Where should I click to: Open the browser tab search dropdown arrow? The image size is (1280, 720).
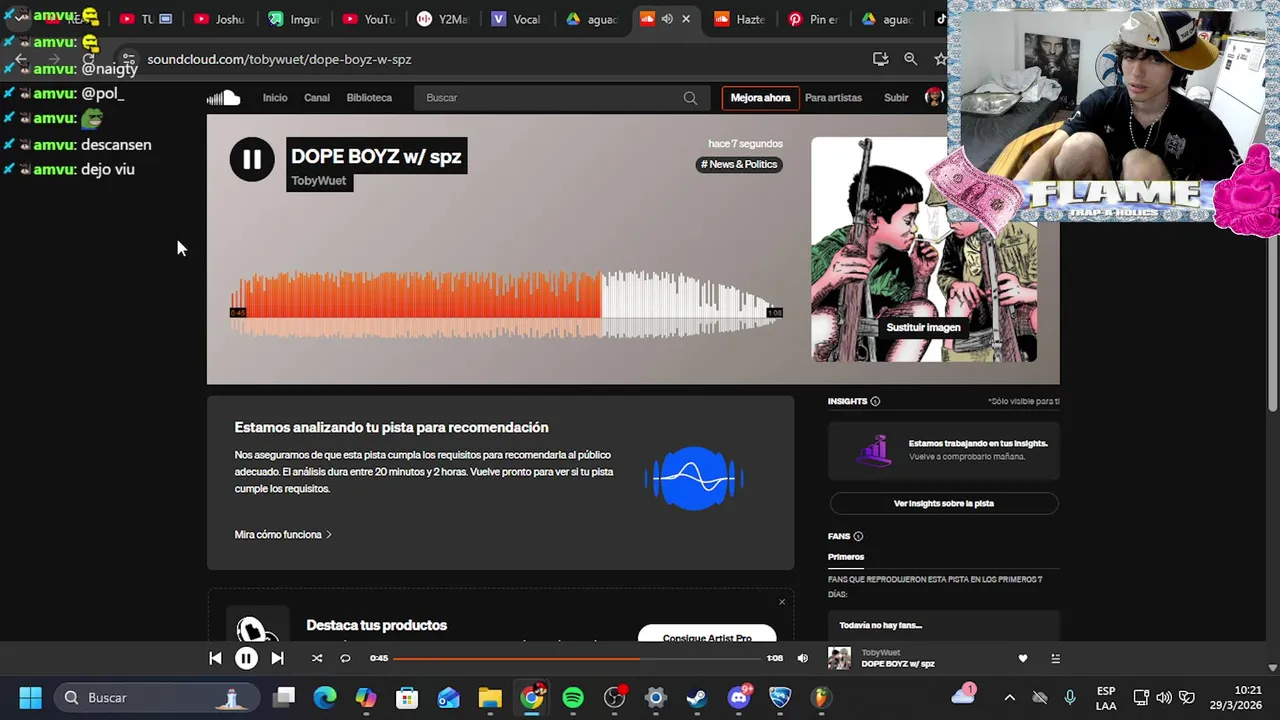pos(19,18)
